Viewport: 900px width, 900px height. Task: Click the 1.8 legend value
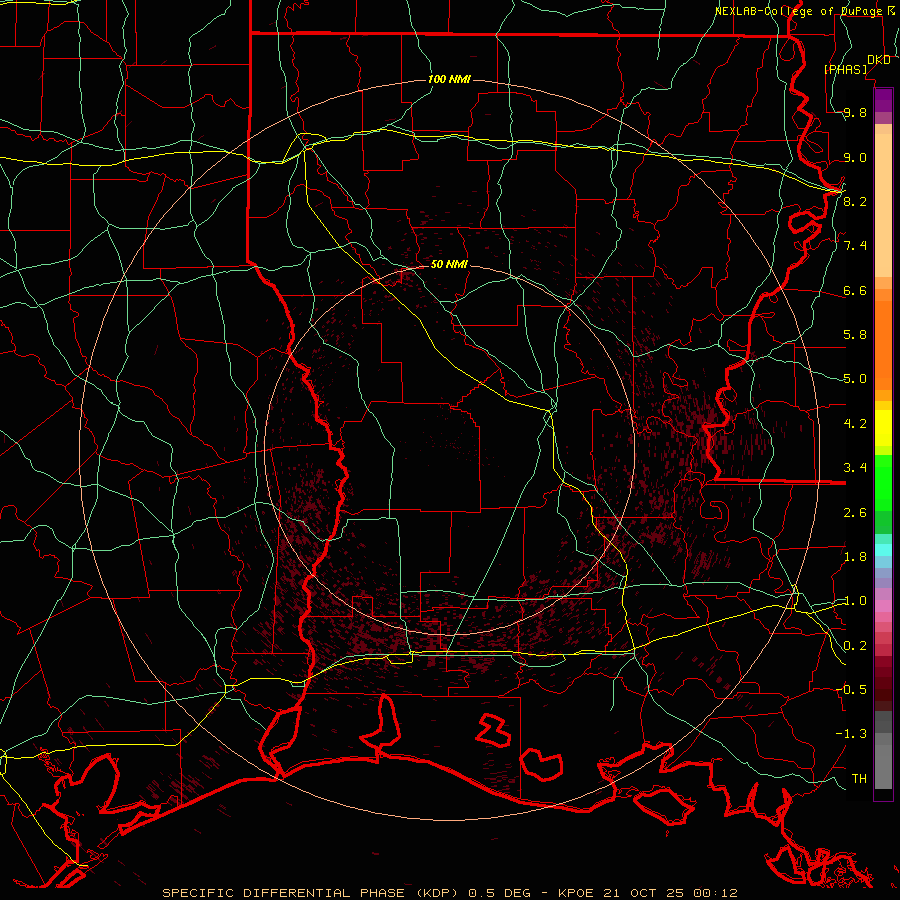point(855,557)
